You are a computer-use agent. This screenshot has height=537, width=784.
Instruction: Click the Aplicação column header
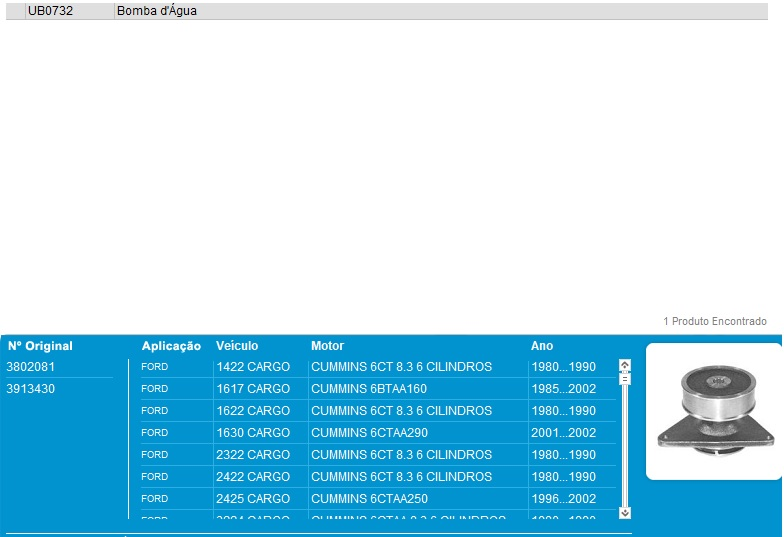(171, 346)
